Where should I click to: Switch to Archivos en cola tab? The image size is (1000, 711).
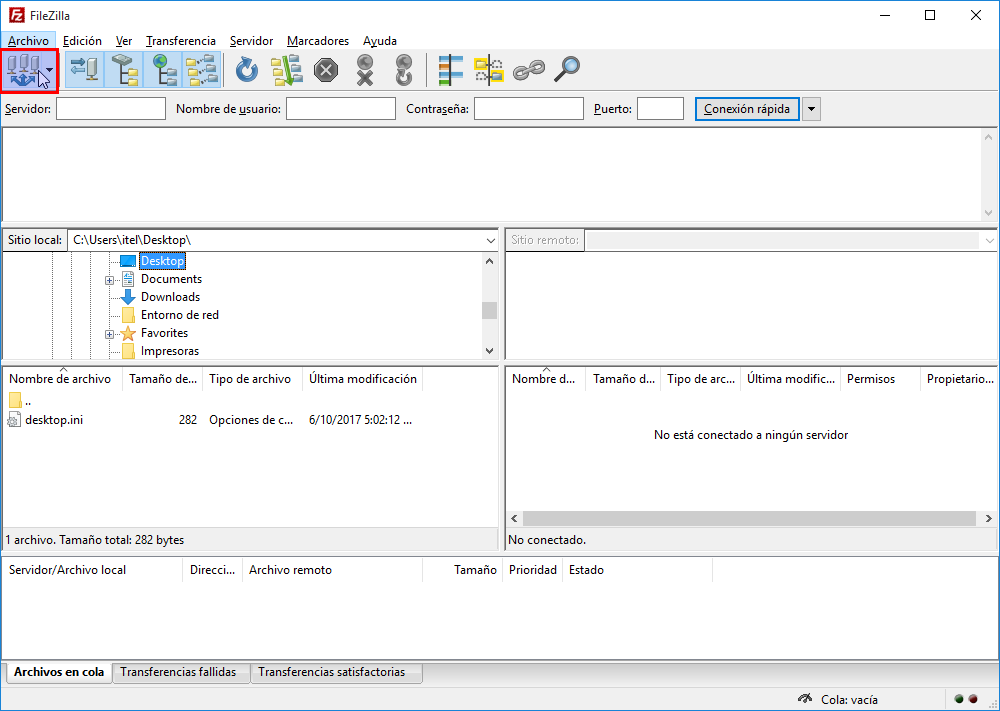59,672
